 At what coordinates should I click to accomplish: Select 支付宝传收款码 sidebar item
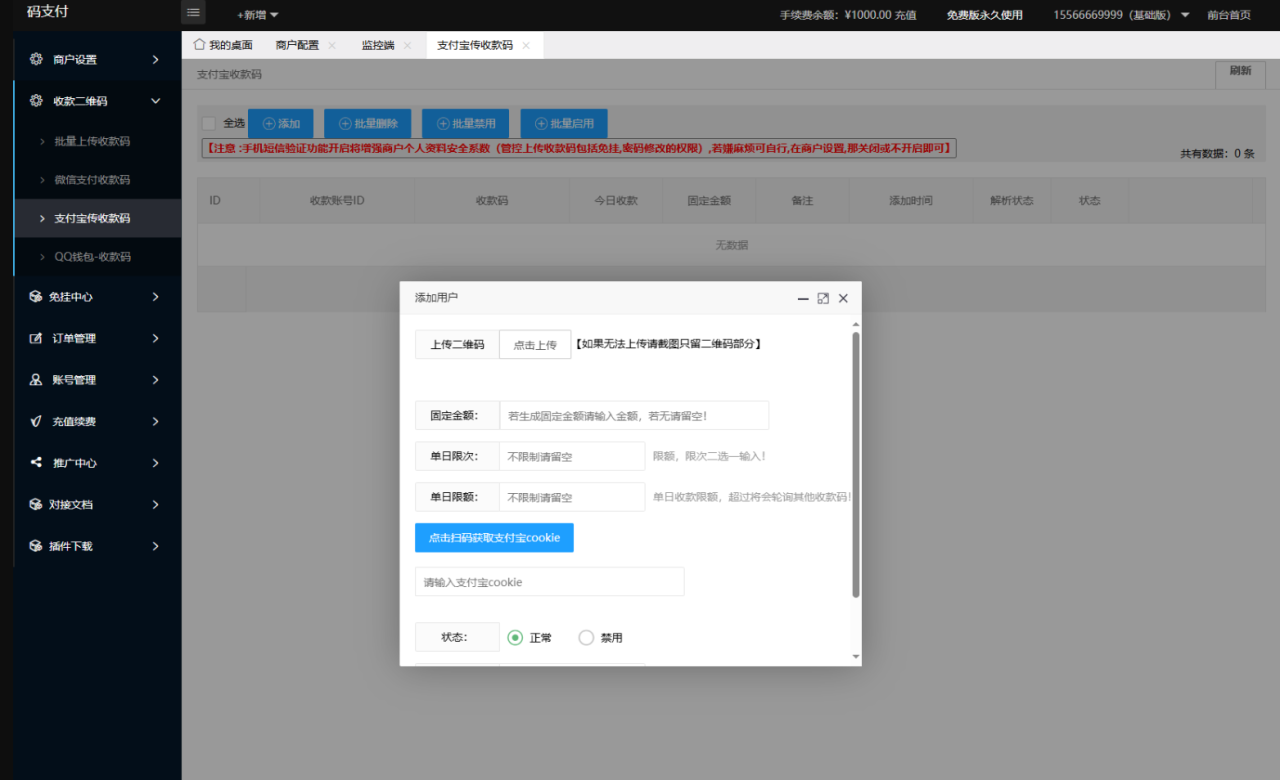point(97,218)
